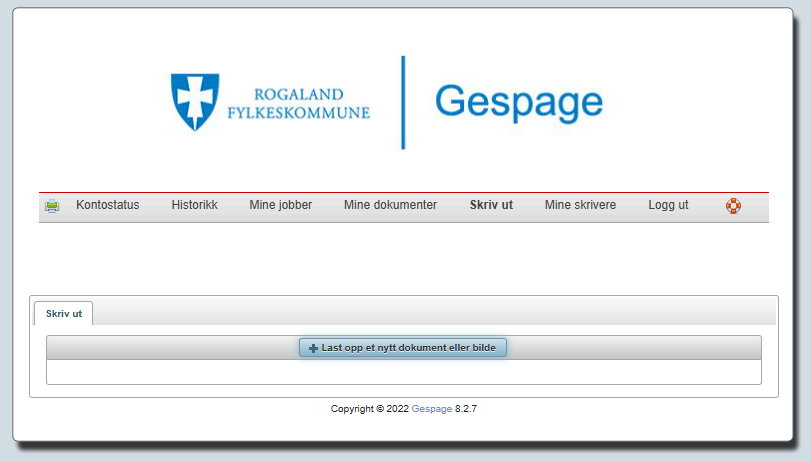This screenshot has width=811, height=462.
Task: Open the lifebuoy help icon
Action: (x=733, y=205)
